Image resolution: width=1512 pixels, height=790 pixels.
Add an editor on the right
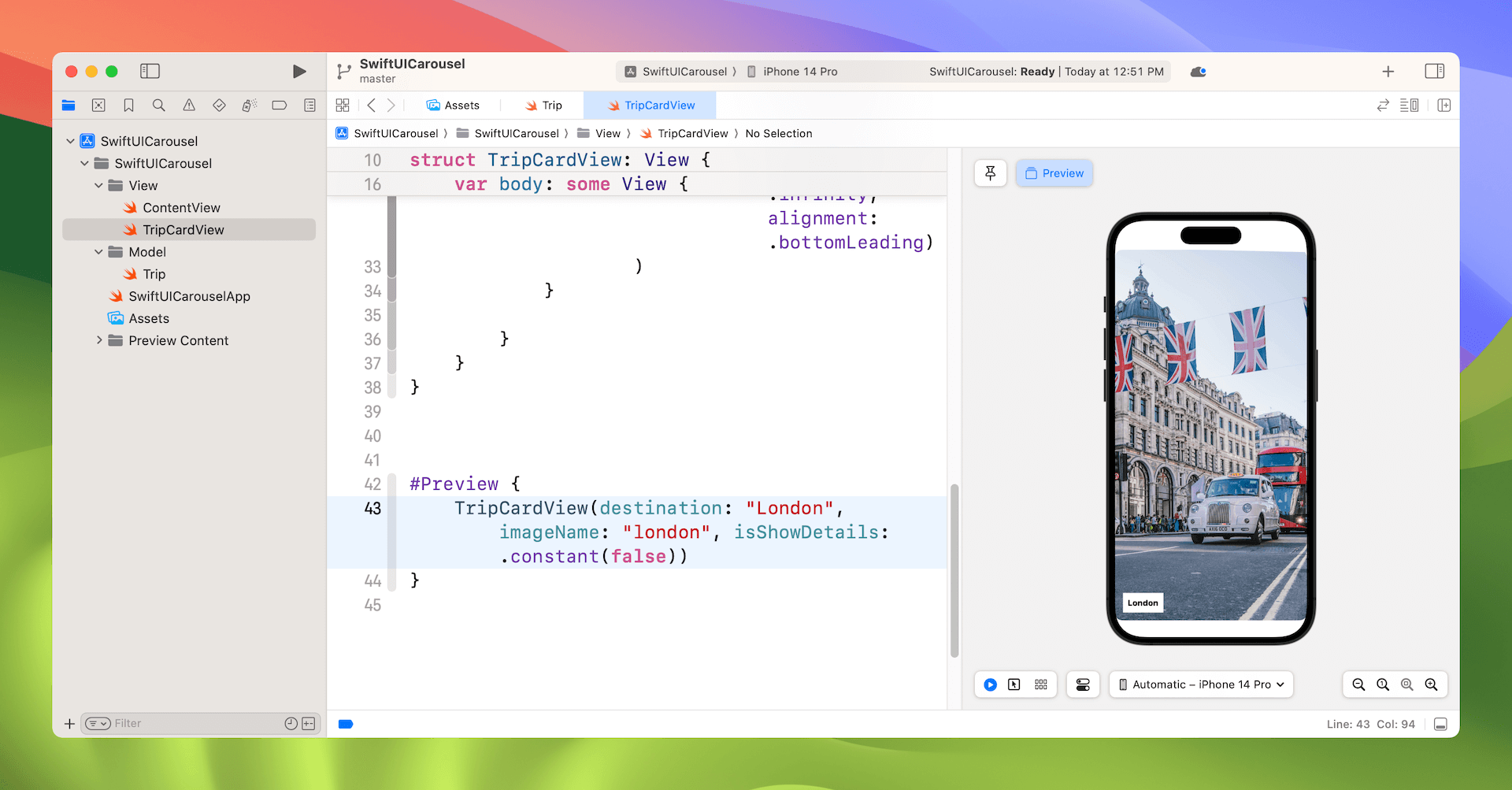click(x=1444, y=106)
